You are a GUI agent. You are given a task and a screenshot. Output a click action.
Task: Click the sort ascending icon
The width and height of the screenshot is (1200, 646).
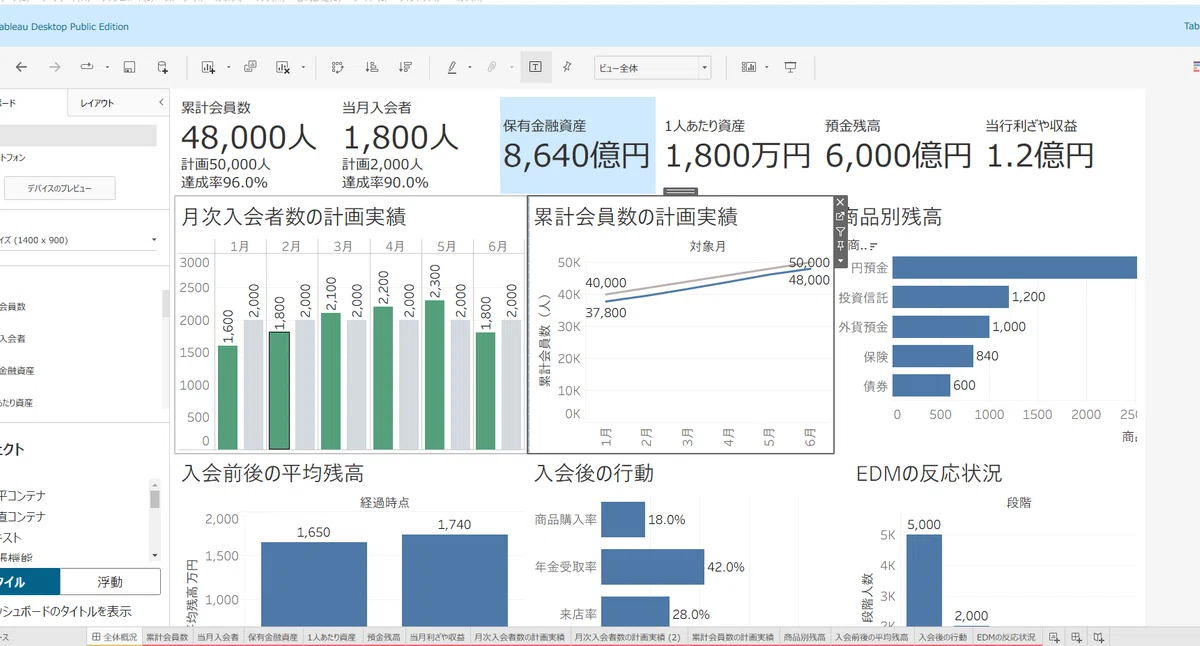[371, 67]
